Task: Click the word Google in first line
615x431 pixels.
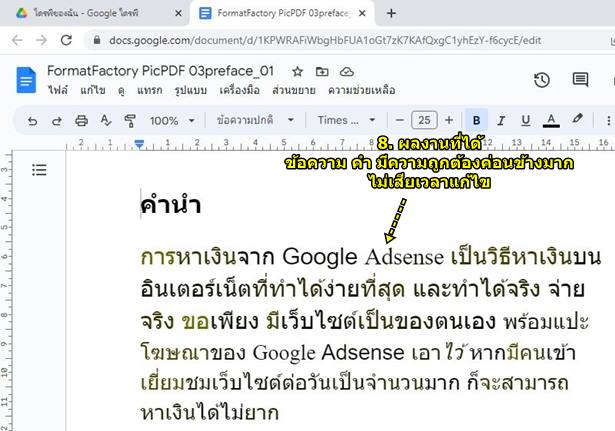Action: click(x=320, y=257)
